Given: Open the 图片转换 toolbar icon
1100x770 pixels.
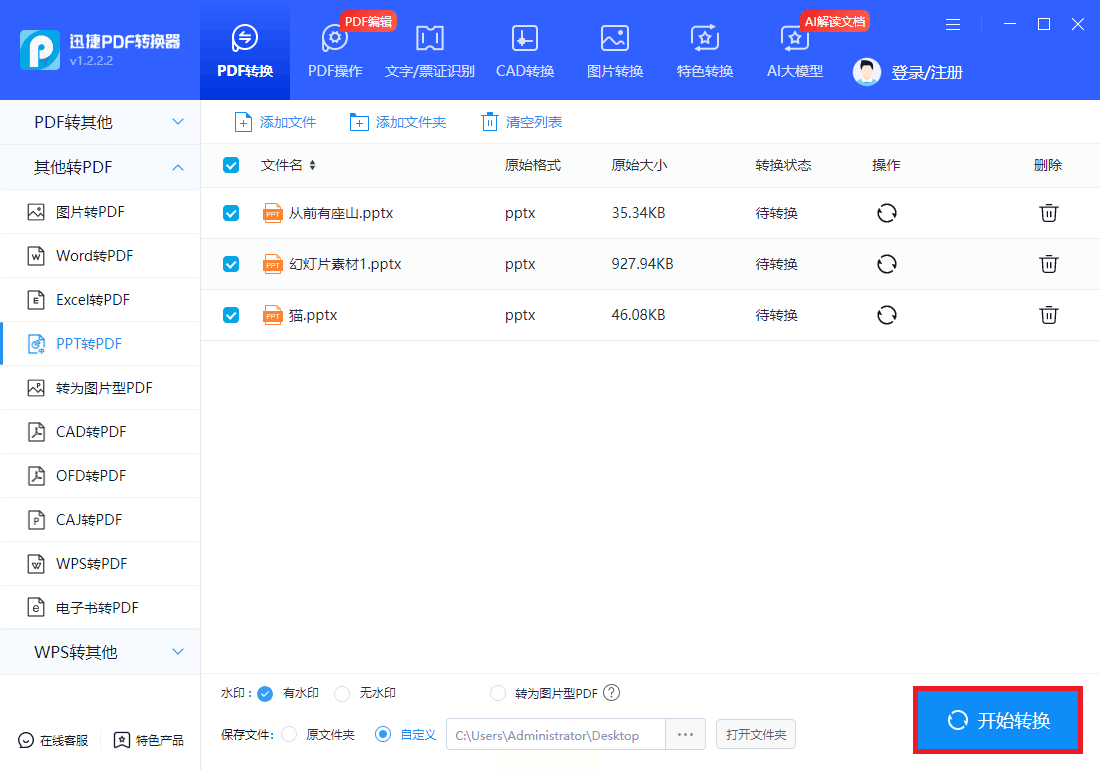Looking at the screenshot, I should point(615,39).
